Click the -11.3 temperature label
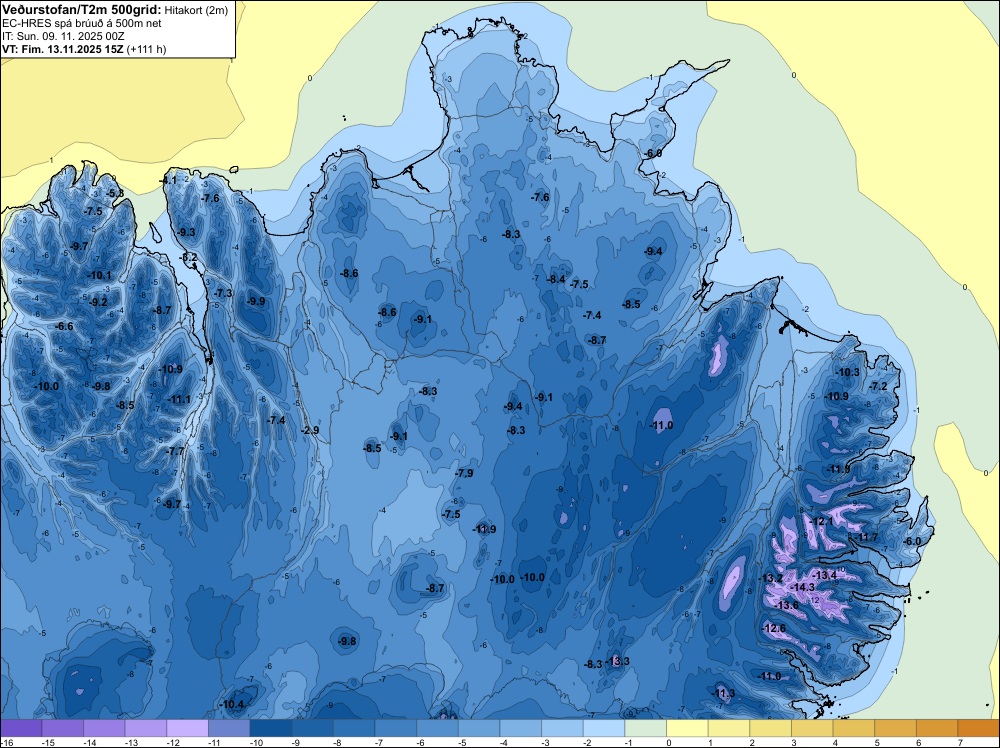The height and width of the screenshot is (748, 1000). point(723,693)
